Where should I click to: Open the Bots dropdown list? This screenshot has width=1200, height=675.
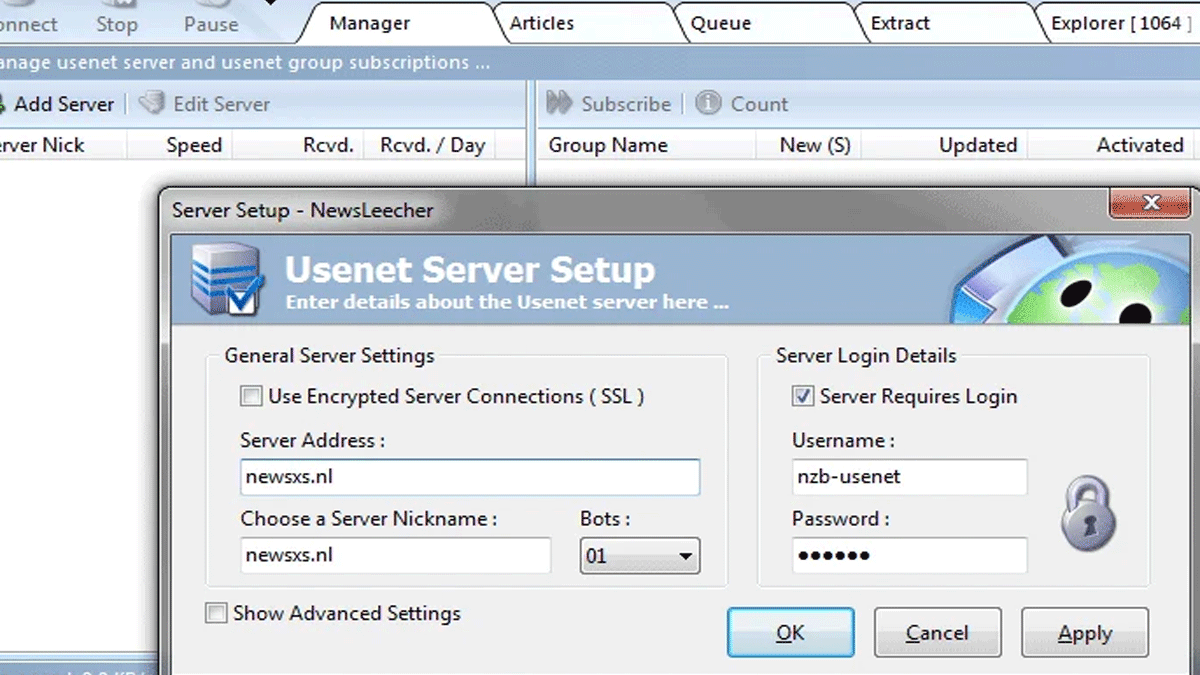[x=685, y=556]
